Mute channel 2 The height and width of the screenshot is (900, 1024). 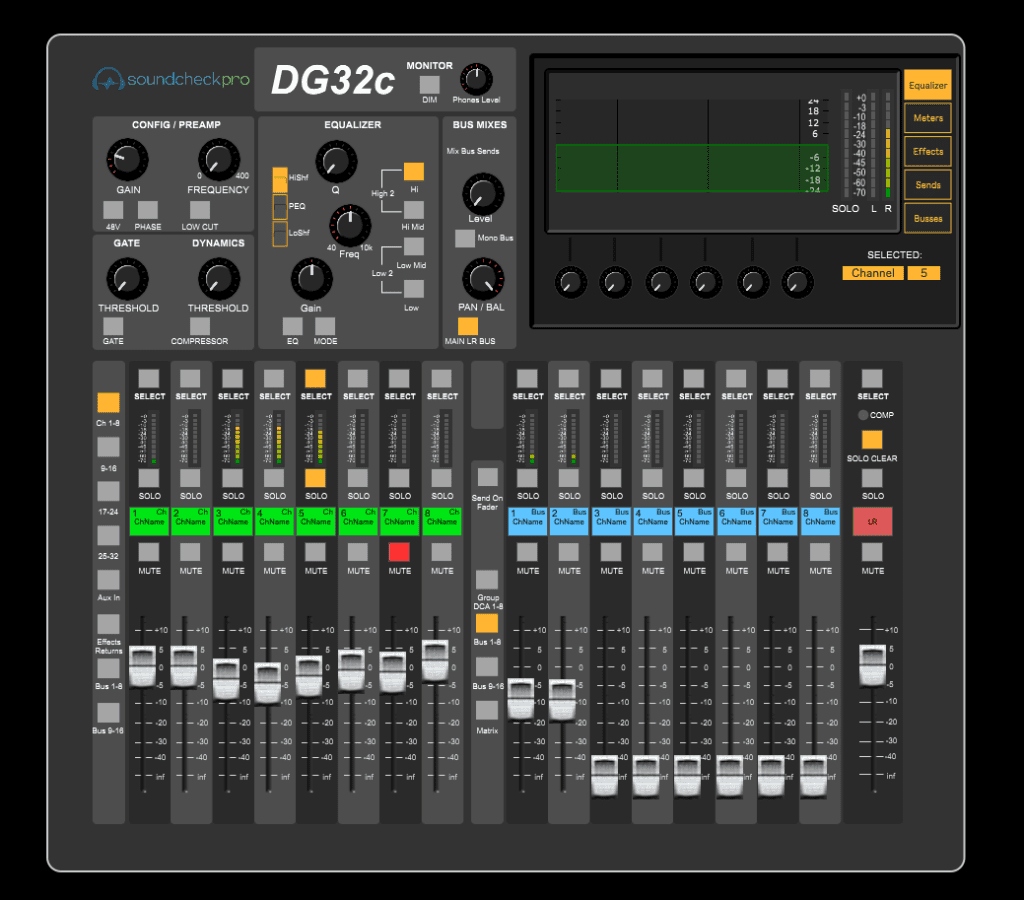(x=190, y=552)
